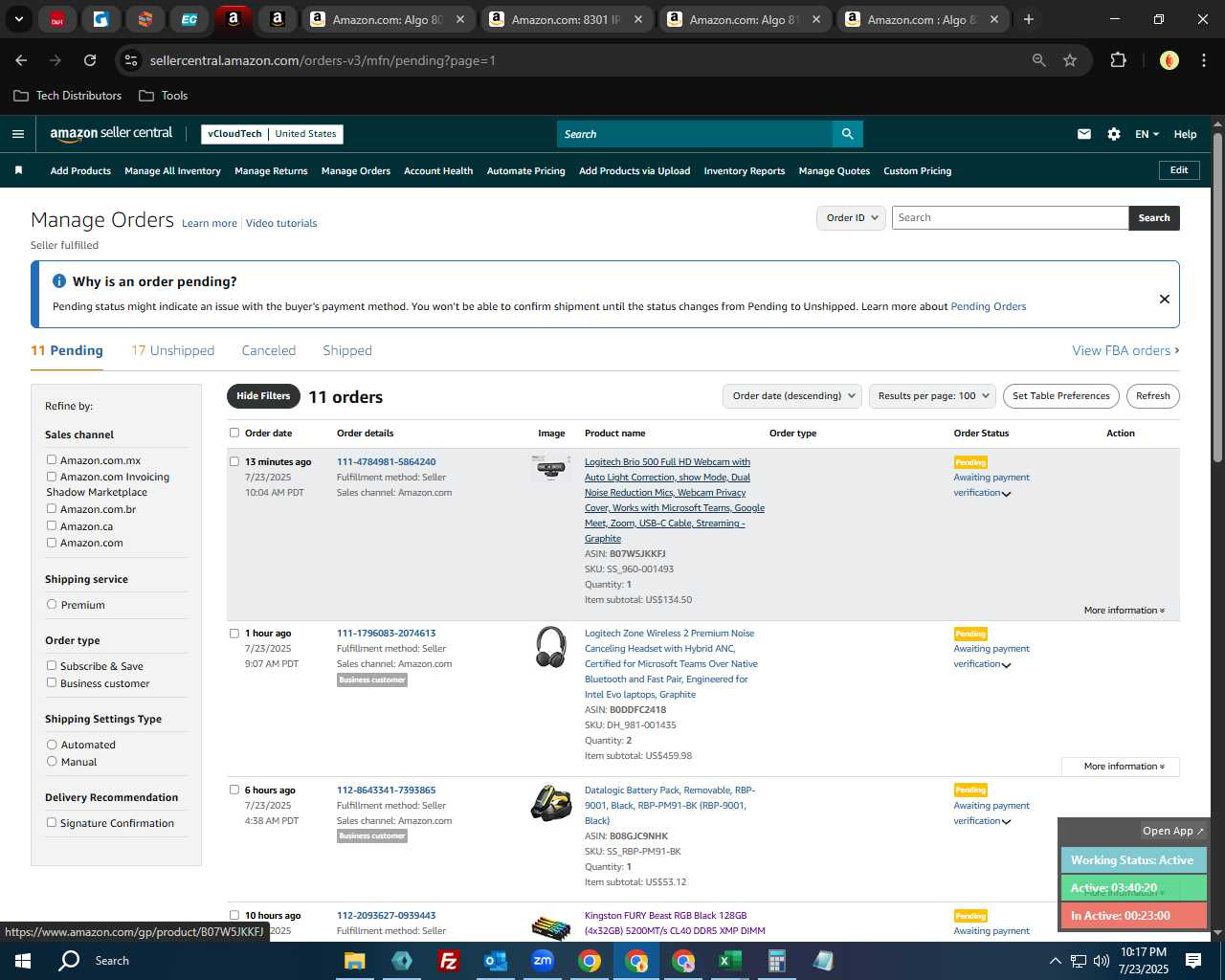Check the Subscribe & Save filter
This screenshot has height=980, width=1225.
[52, 666]
